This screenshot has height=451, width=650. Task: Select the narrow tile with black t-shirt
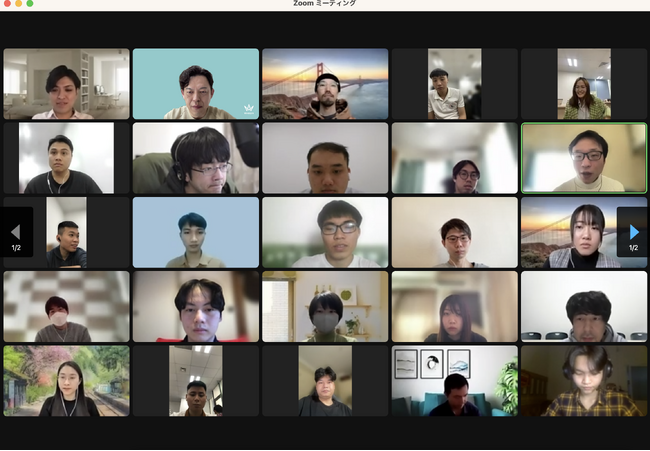(x=325, y=381)
